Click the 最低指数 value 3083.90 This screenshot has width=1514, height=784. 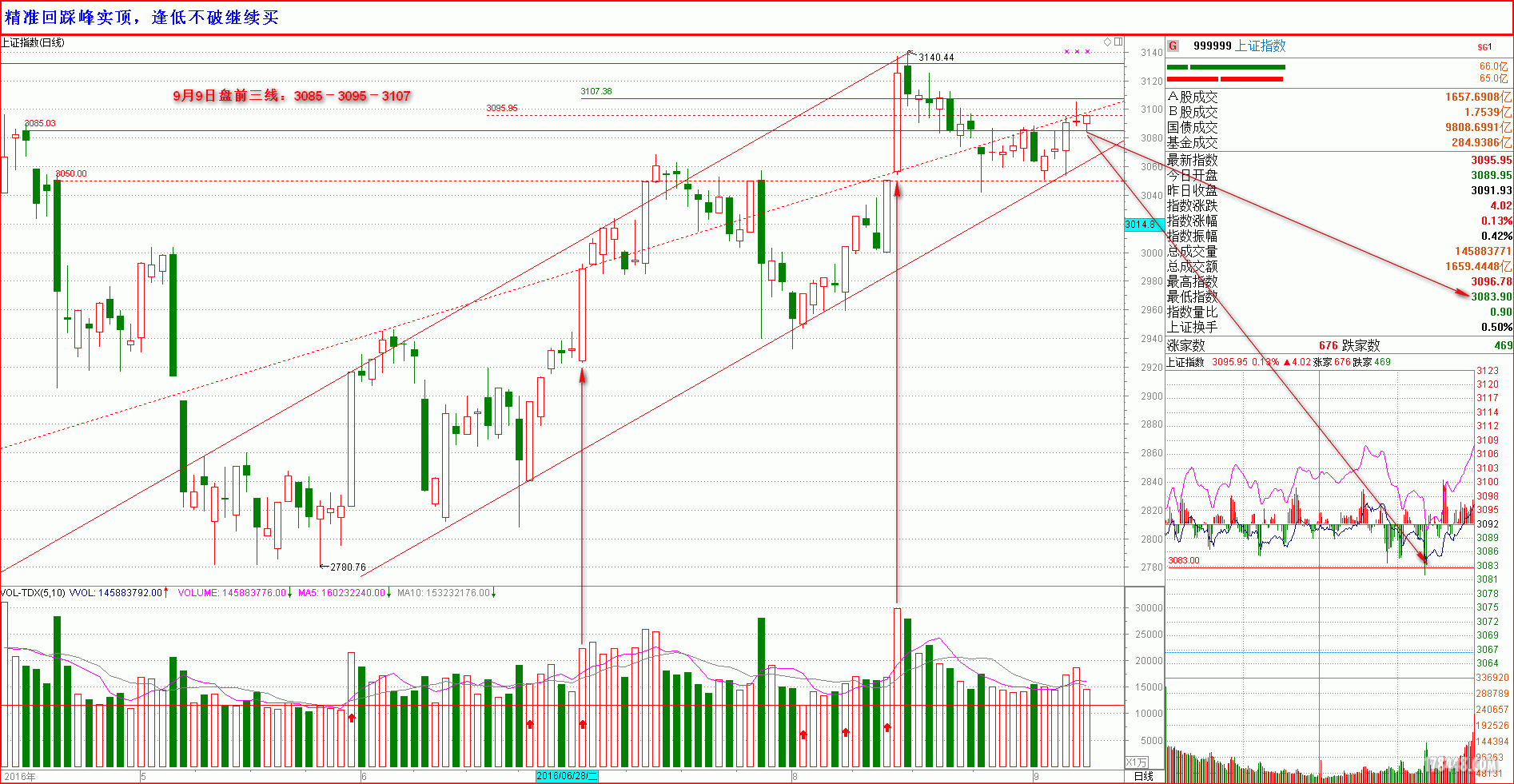point(1492,296)
